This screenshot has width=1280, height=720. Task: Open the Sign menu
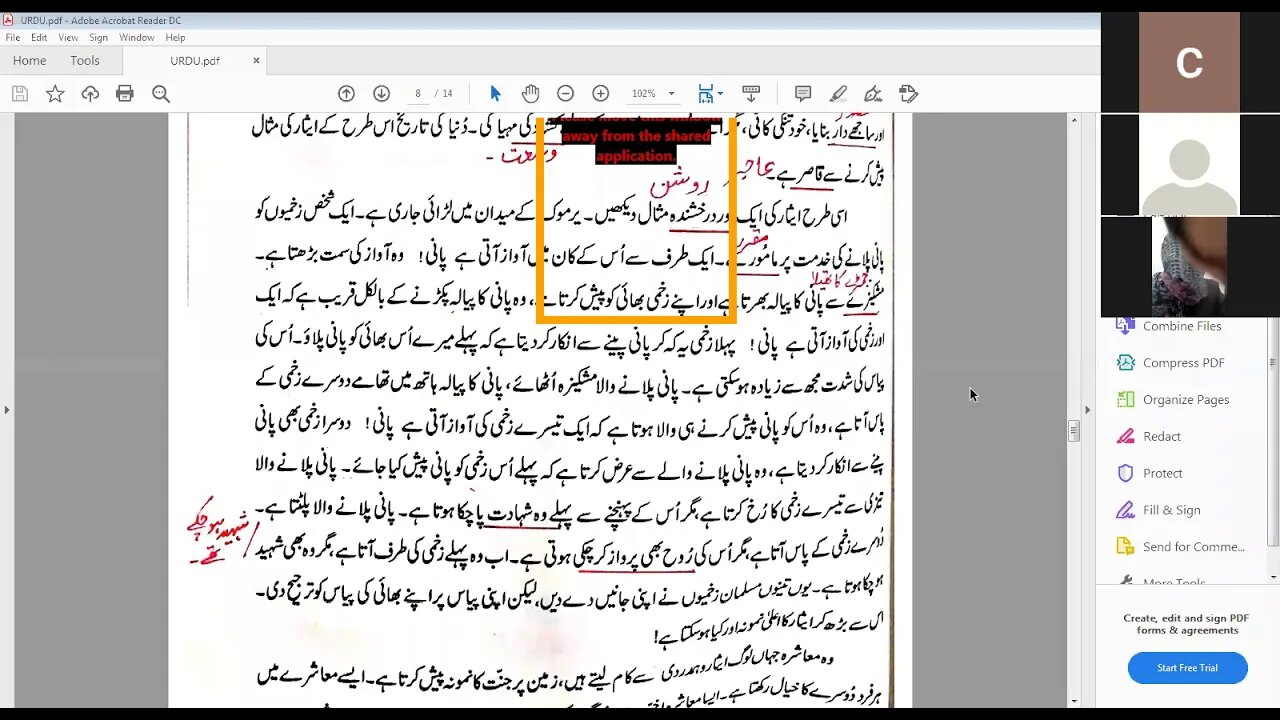pyautogui.click(x=98, y=38)
